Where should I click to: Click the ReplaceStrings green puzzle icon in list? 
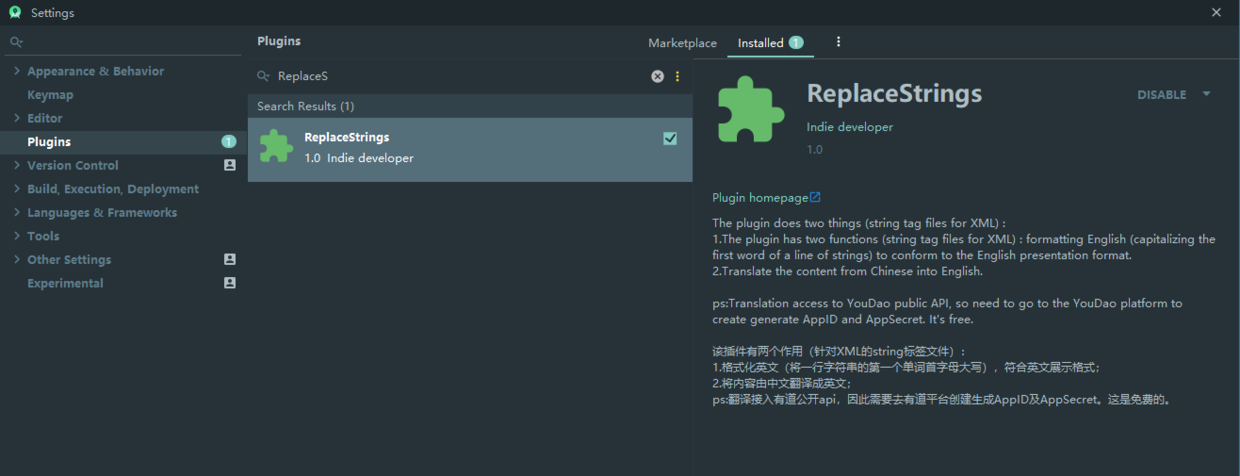(x=276, y=147)
